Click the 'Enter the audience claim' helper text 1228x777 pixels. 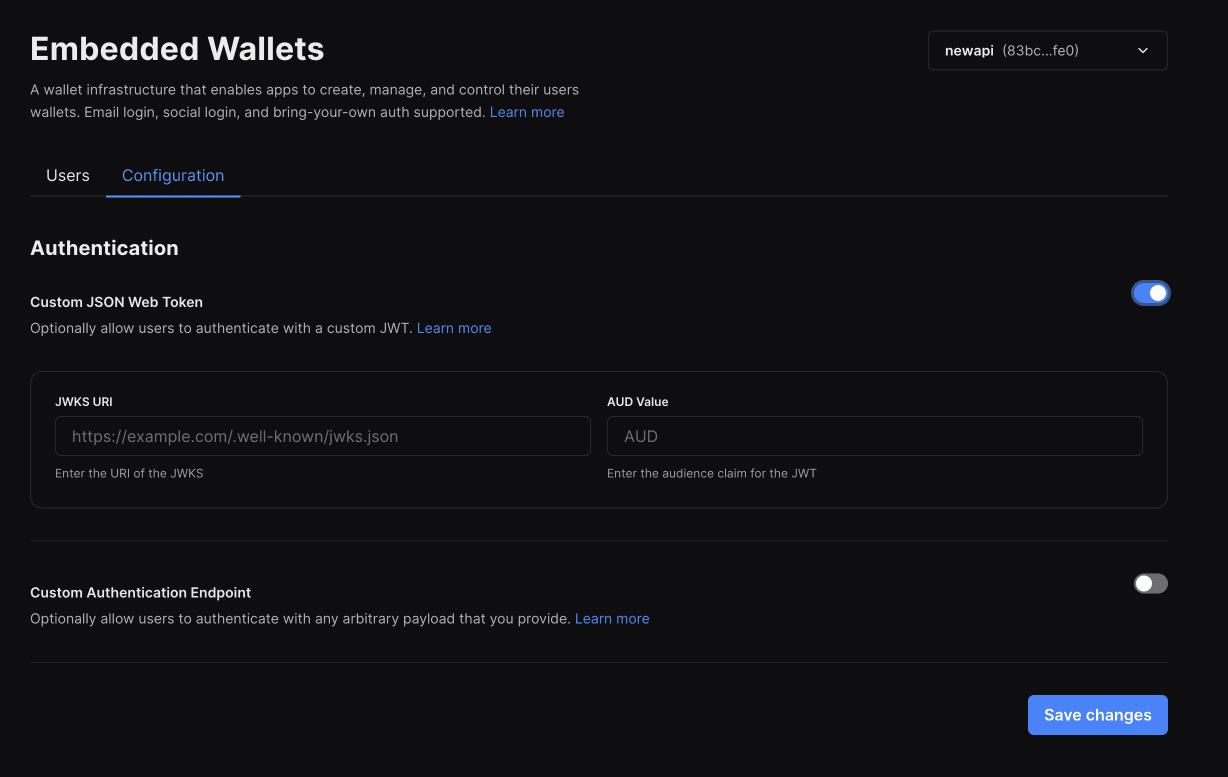[711, 473]
